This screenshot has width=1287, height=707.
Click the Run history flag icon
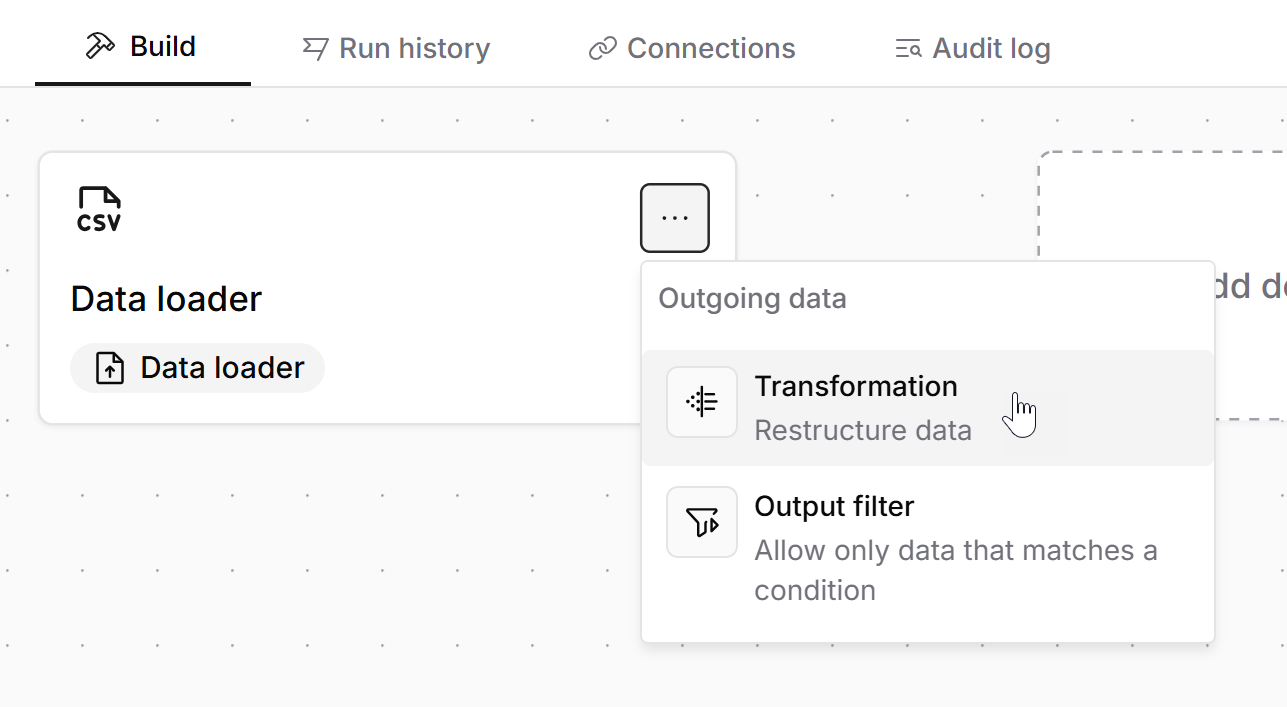[316, 48]
